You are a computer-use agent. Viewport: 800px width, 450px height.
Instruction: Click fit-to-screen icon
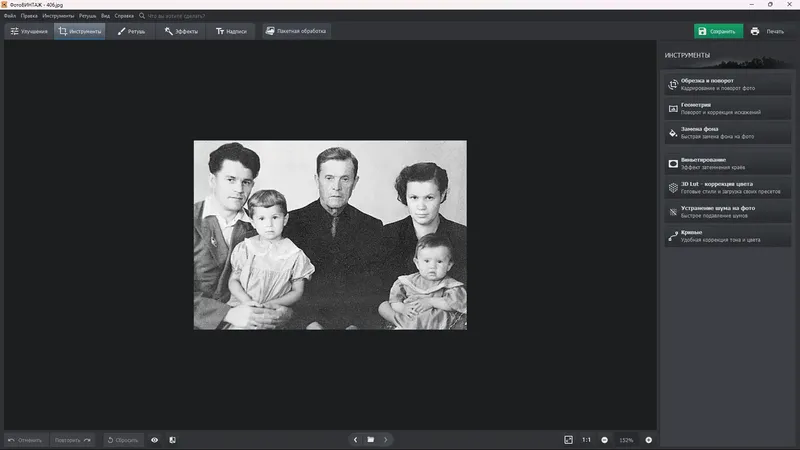click(568, 440)
